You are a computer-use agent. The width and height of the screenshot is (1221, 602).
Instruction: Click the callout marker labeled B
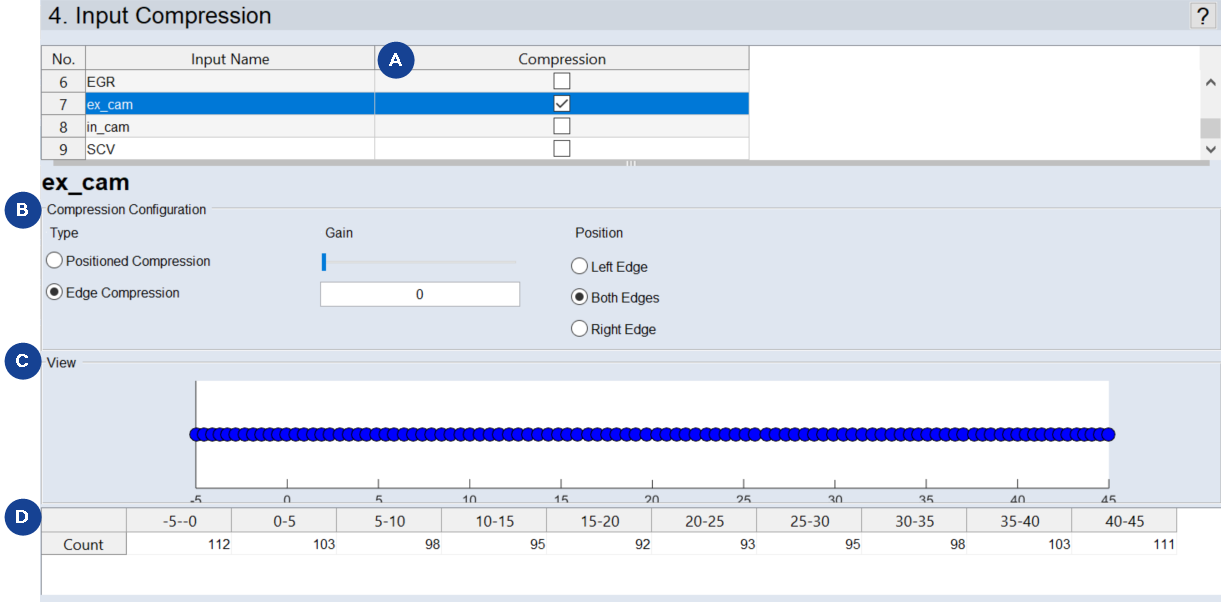(22, 211)
